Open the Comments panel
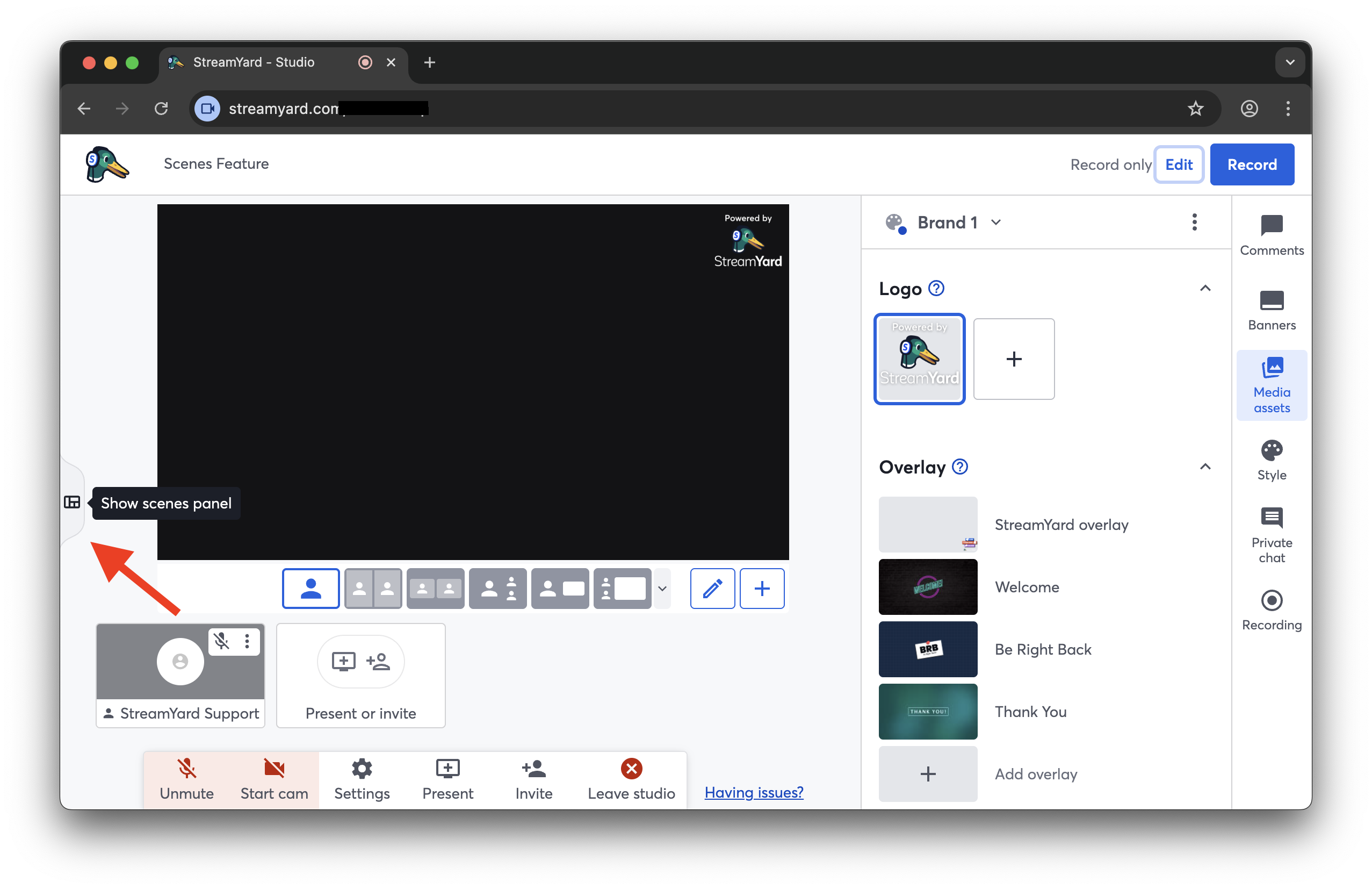 pyautogui.click(x=1271, y=235)
